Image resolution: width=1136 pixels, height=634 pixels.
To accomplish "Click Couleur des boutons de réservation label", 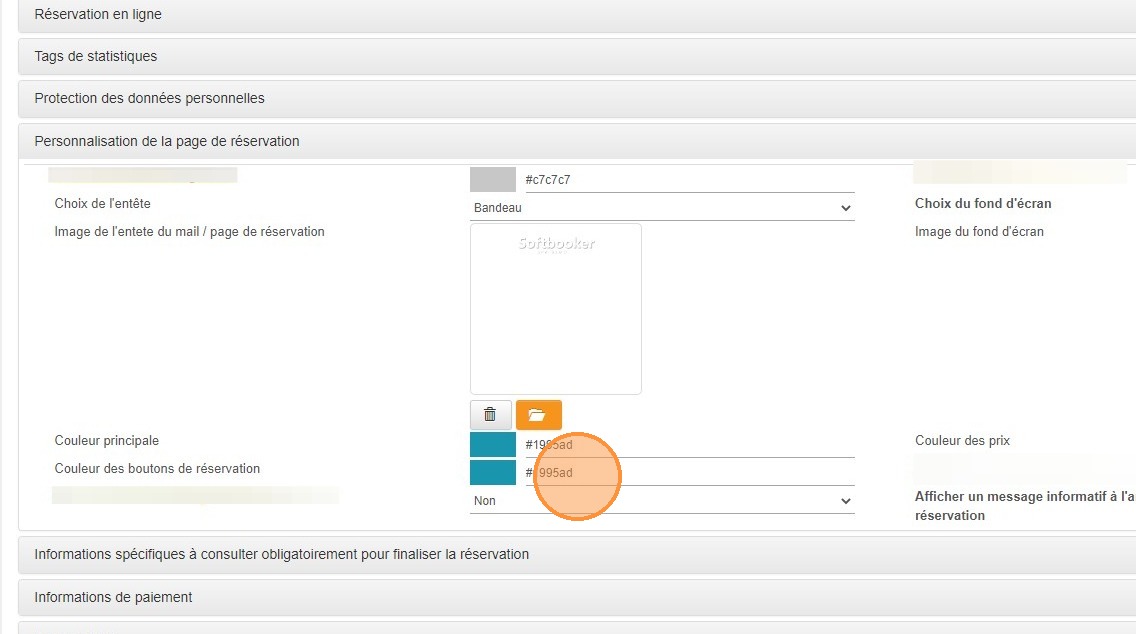I will point(157,469).
